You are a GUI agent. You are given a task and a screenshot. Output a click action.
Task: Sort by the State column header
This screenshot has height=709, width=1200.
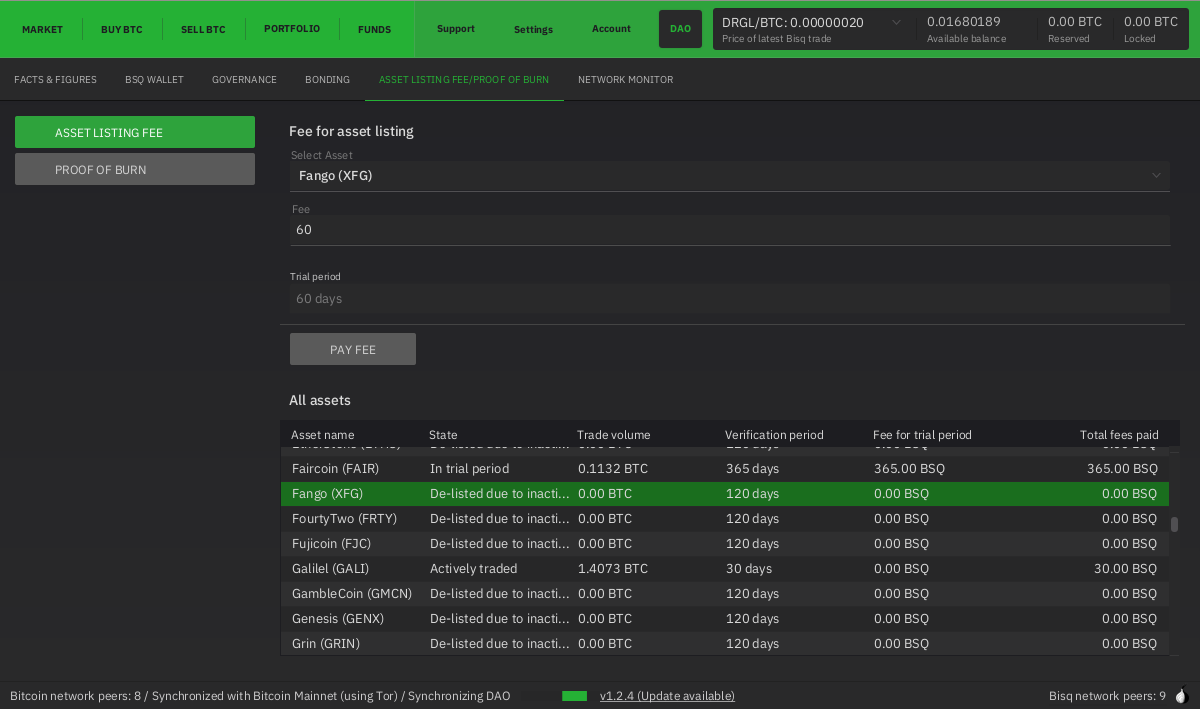443,435
